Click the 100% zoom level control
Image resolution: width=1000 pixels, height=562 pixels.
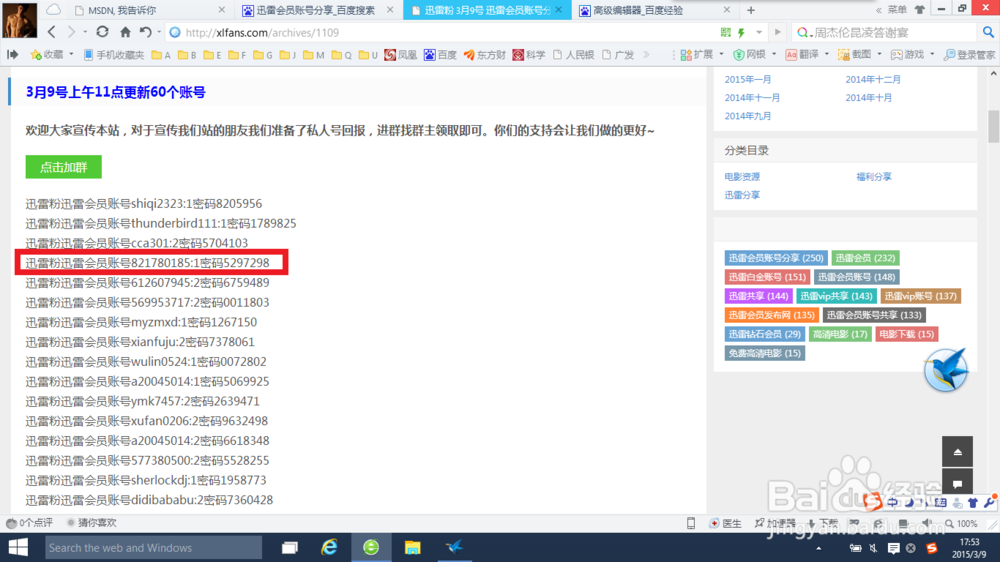click(961, 523)
